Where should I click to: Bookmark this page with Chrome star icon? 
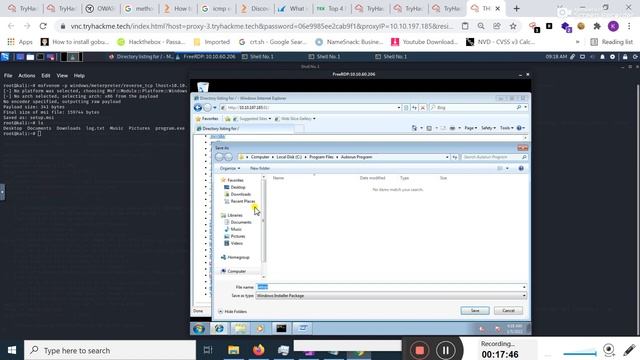(x=513, y=26)
